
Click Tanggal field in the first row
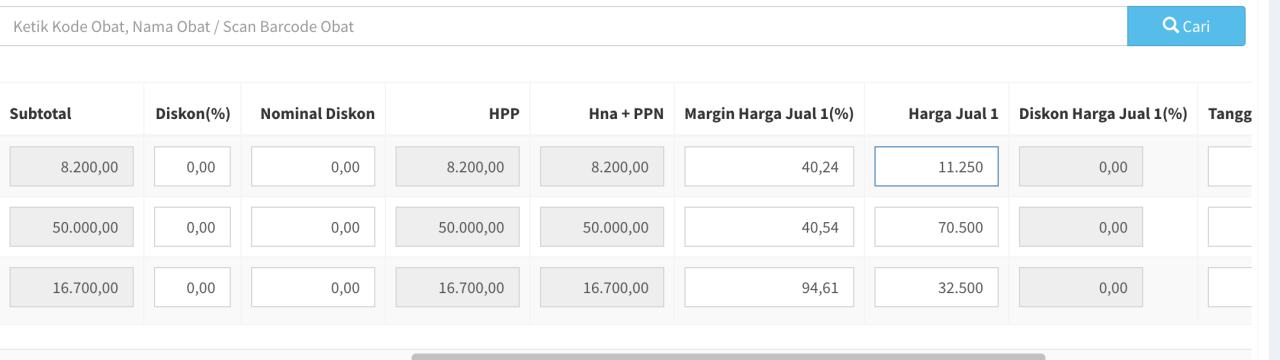tap(1230, 167)
